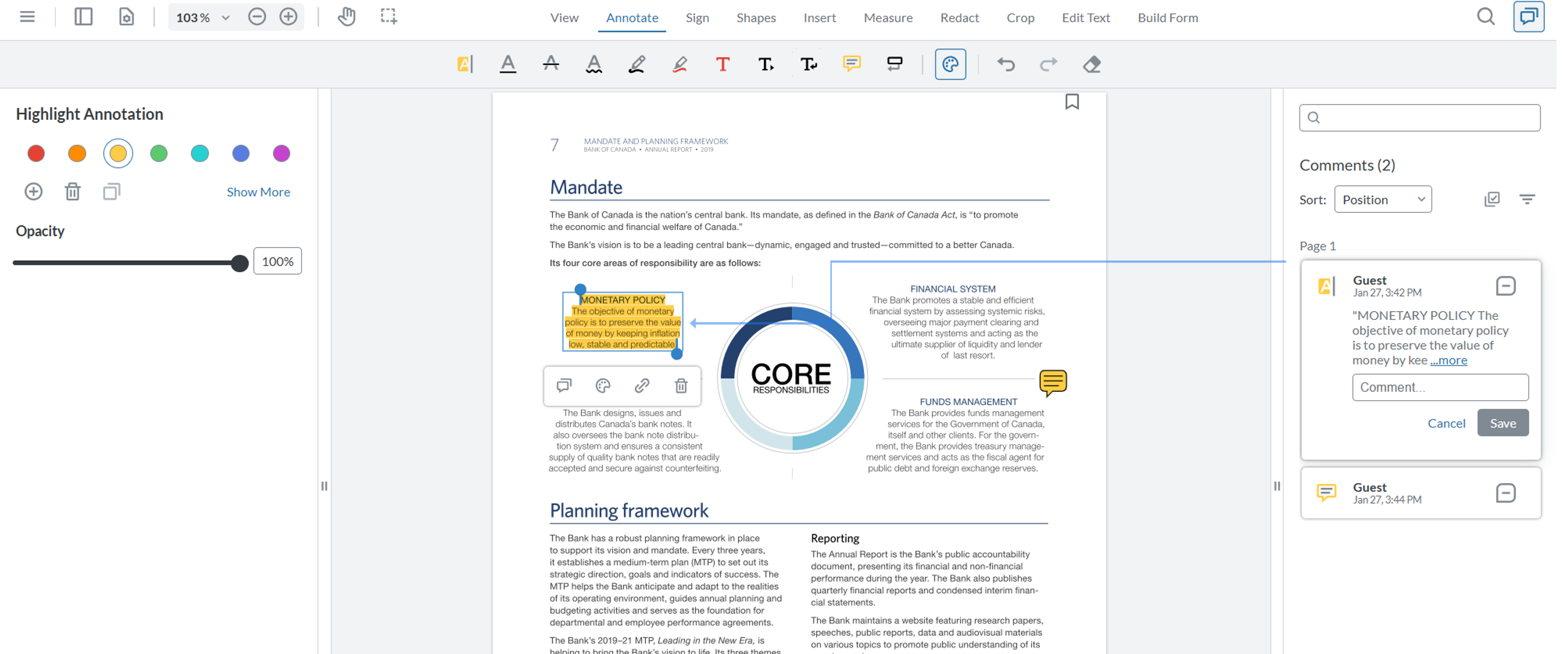
Task: Open comment from annotation popup toolbar
Action: pyautogui.click(x=564, y=386)
